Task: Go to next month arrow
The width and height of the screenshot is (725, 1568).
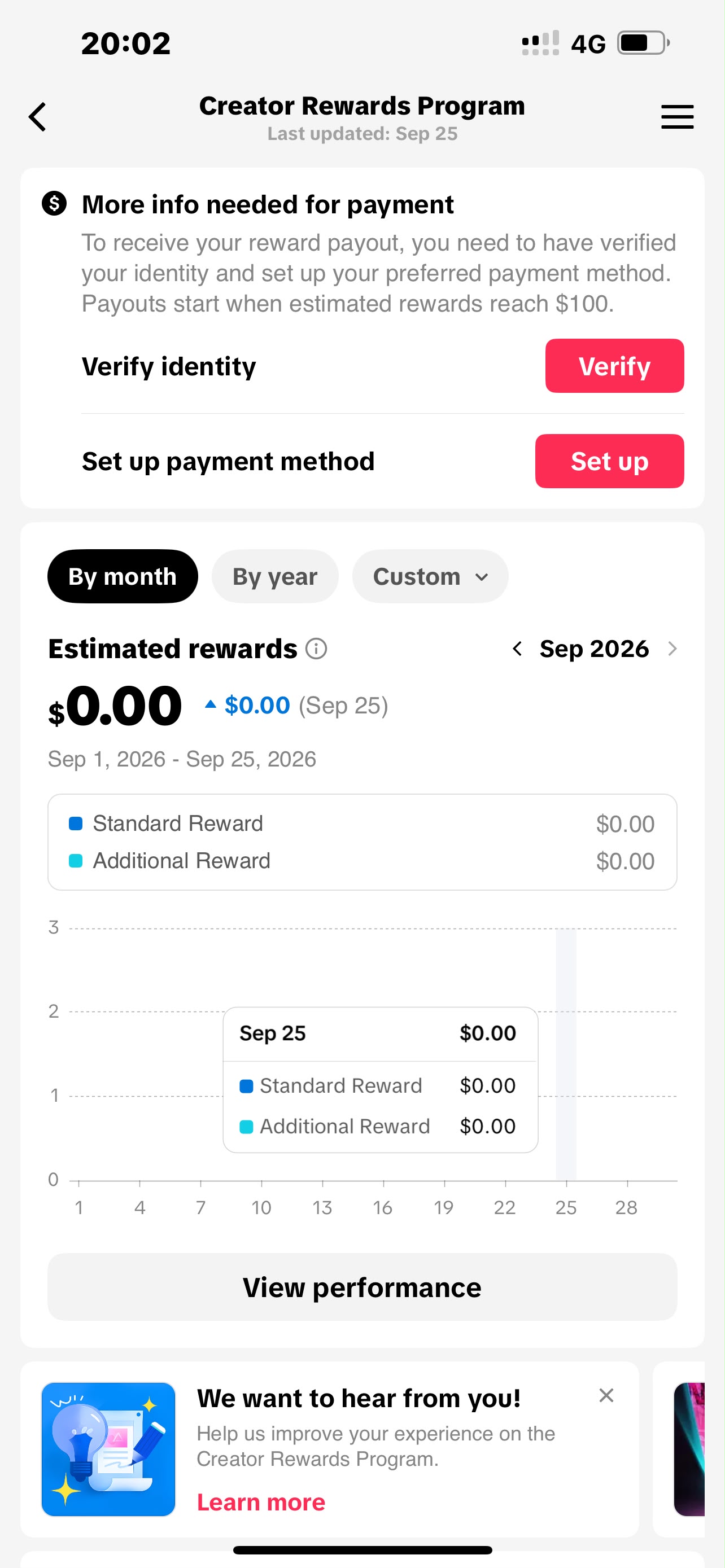Action: click(672, 649)
